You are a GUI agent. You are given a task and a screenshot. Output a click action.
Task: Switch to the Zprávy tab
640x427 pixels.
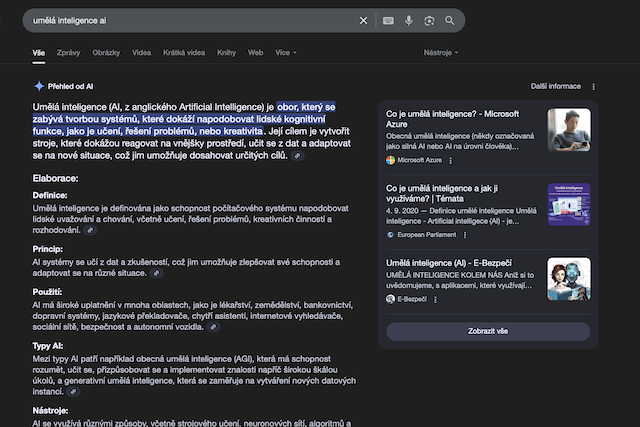(69, 53)
